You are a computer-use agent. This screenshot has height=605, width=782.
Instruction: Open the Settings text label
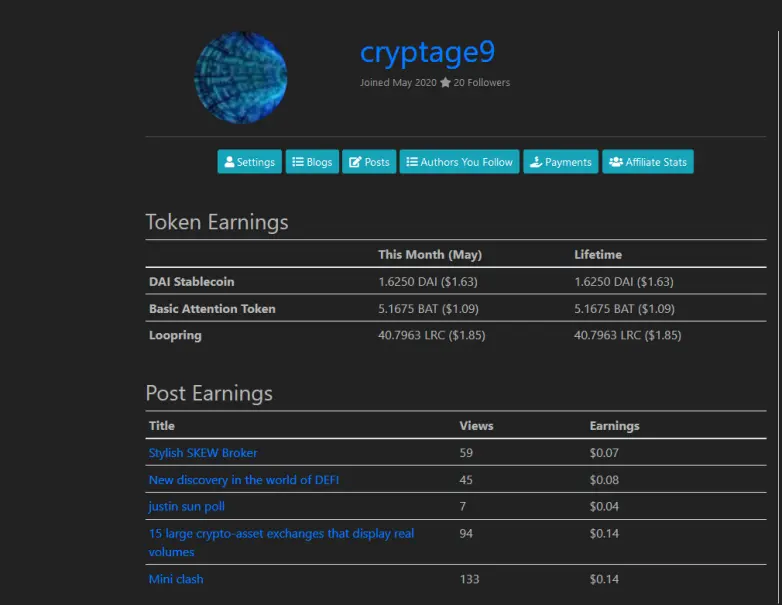pyautogui.click(x=255, y=162)
